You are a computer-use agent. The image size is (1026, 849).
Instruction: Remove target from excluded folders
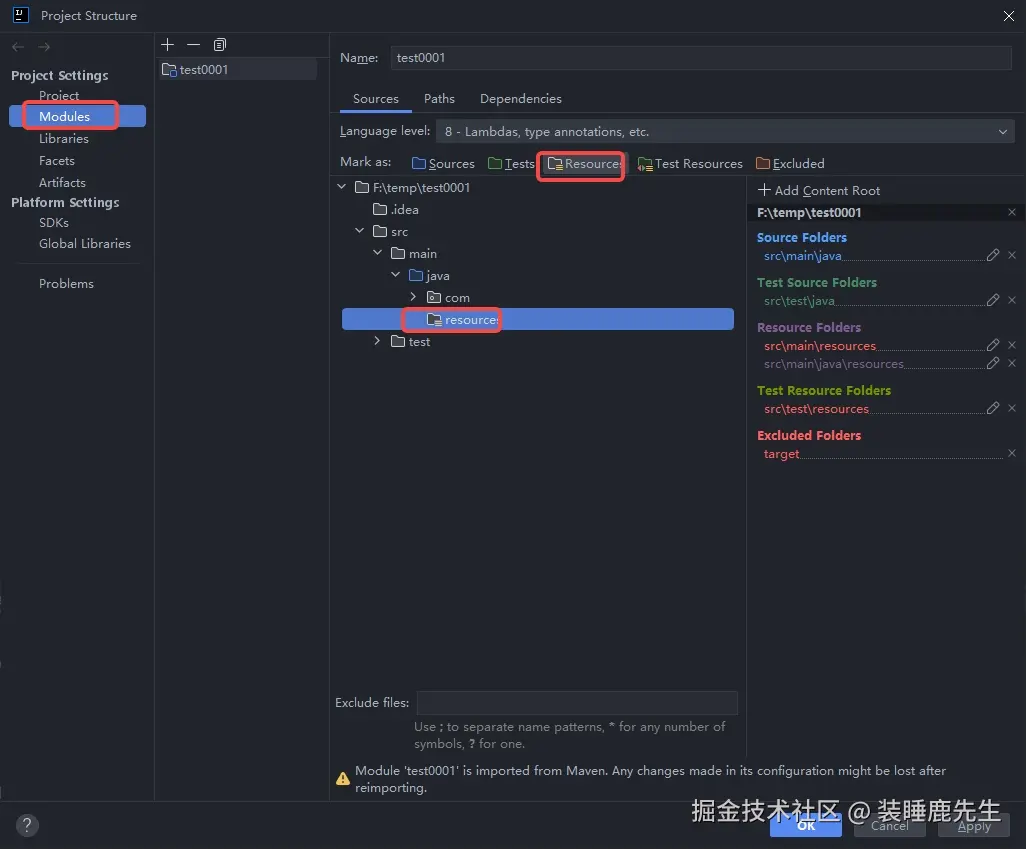(1012, 453)
